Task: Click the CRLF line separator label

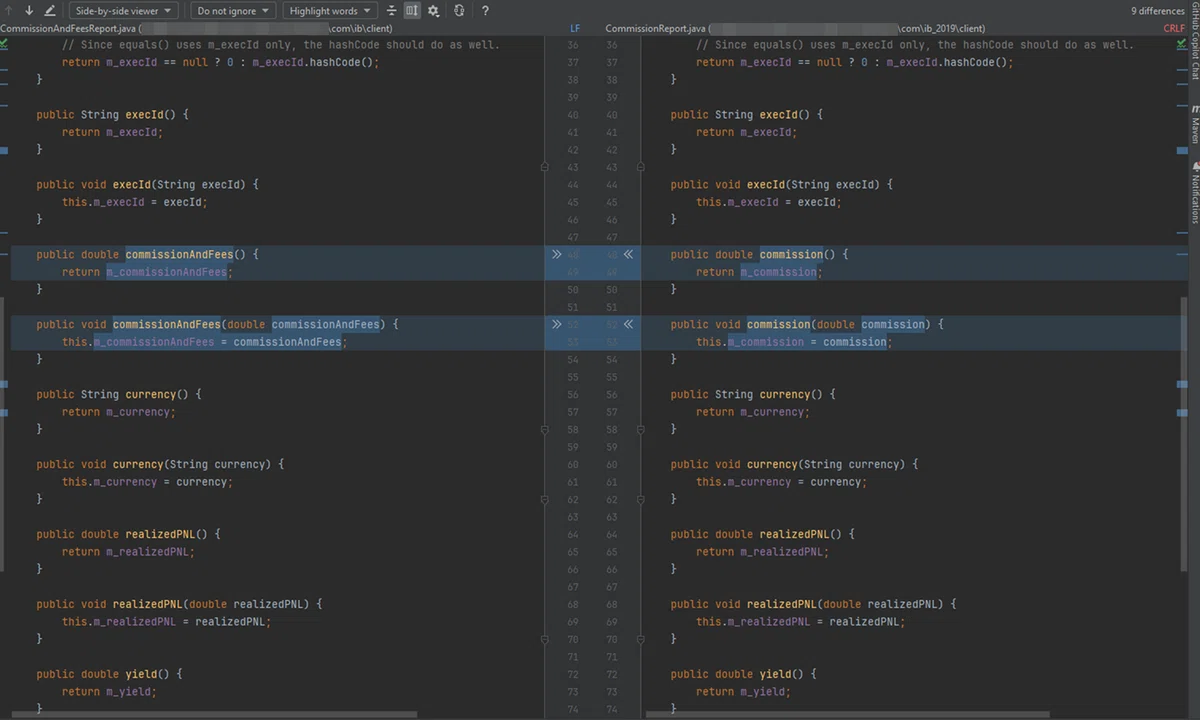Action: [x=1174, y=28]
